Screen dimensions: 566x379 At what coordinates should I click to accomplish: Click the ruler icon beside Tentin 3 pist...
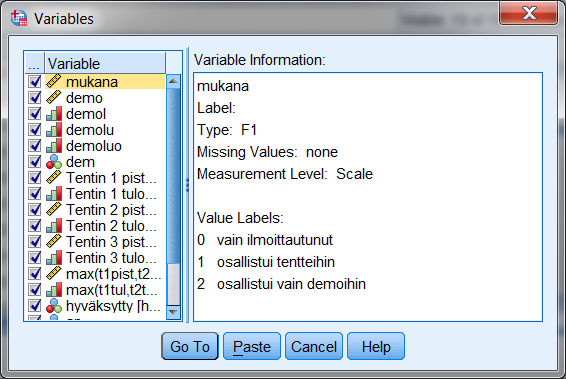pos(54,241)
